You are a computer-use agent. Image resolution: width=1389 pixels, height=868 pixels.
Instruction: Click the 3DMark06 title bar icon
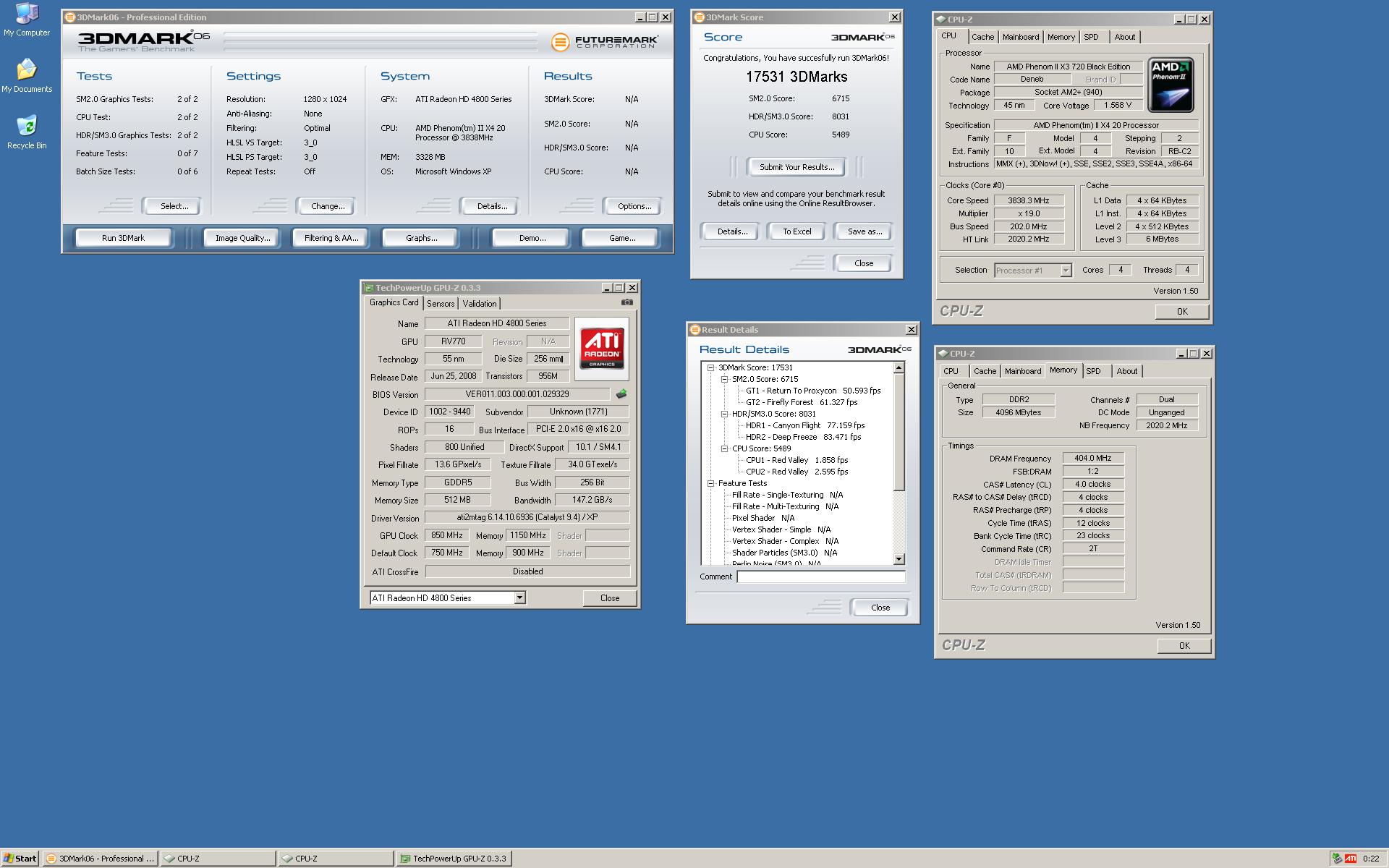[x=70, y=17]
